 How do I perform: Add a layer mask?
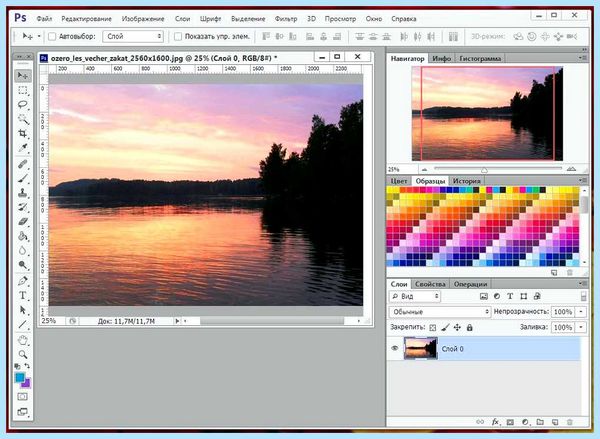tap(510, 422)
